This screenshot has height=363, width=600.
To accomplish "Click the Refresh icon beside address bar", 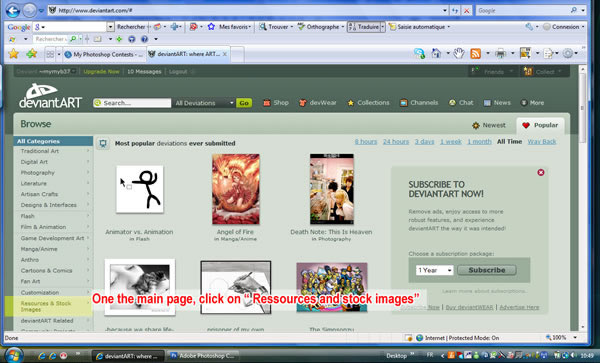I will coord(455,11).
